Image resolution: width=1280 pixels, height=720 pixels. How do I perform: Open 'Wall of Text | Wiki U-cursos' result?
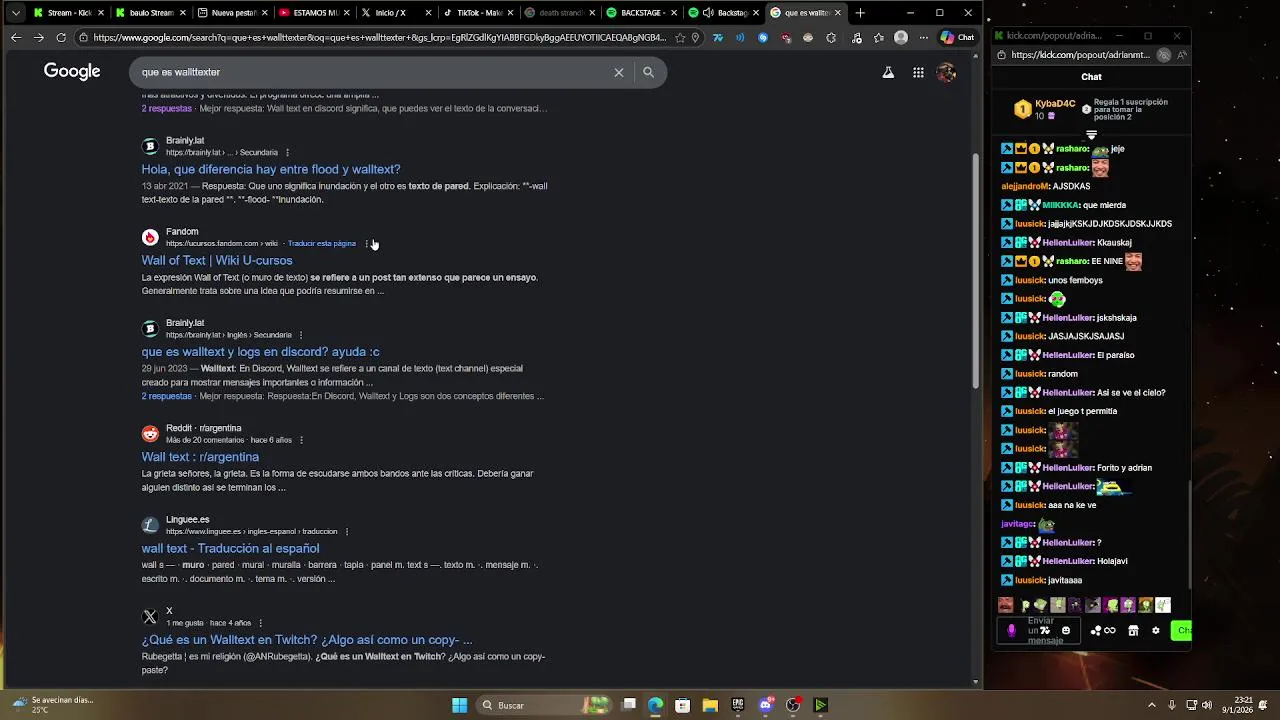coord(217,260)
